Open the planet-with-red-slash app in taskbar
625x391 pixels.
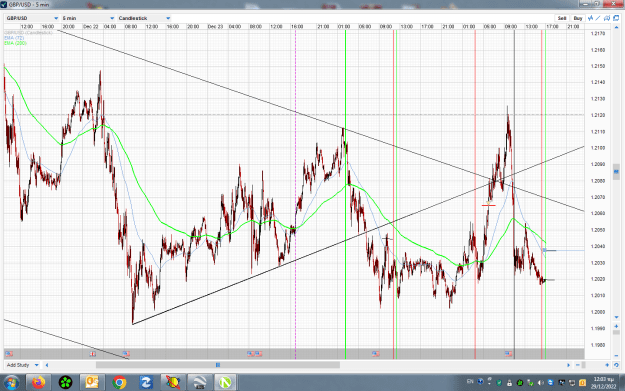click(173, 383)
